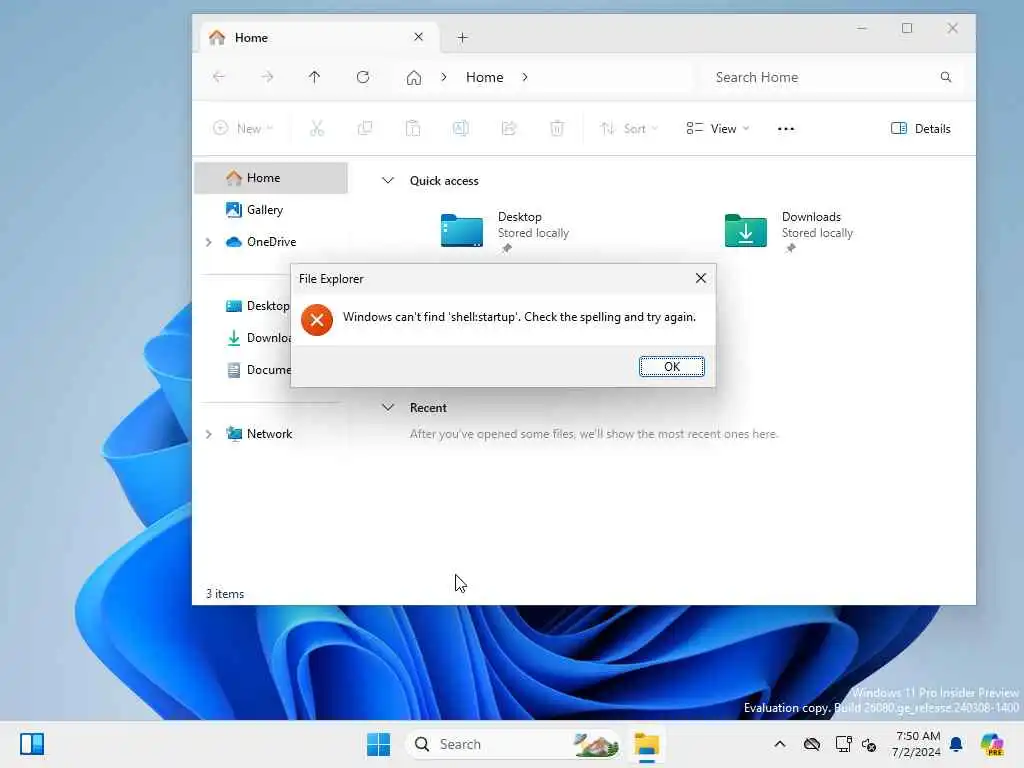Open the View dropdown menu

point(717,129)
